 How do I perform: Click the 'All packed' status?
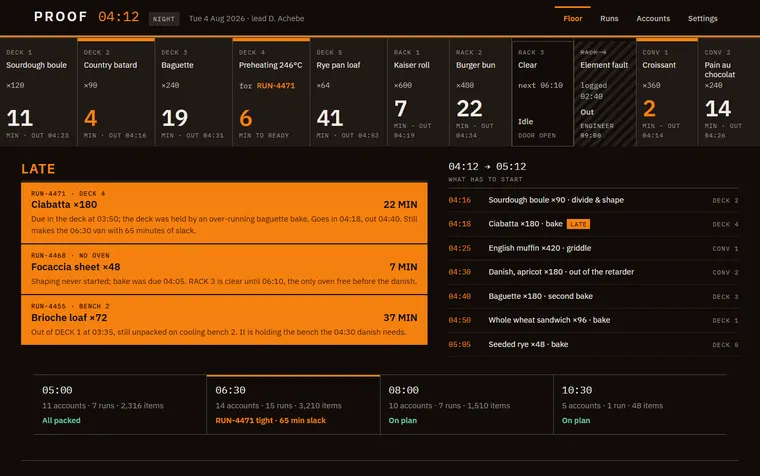61,420
